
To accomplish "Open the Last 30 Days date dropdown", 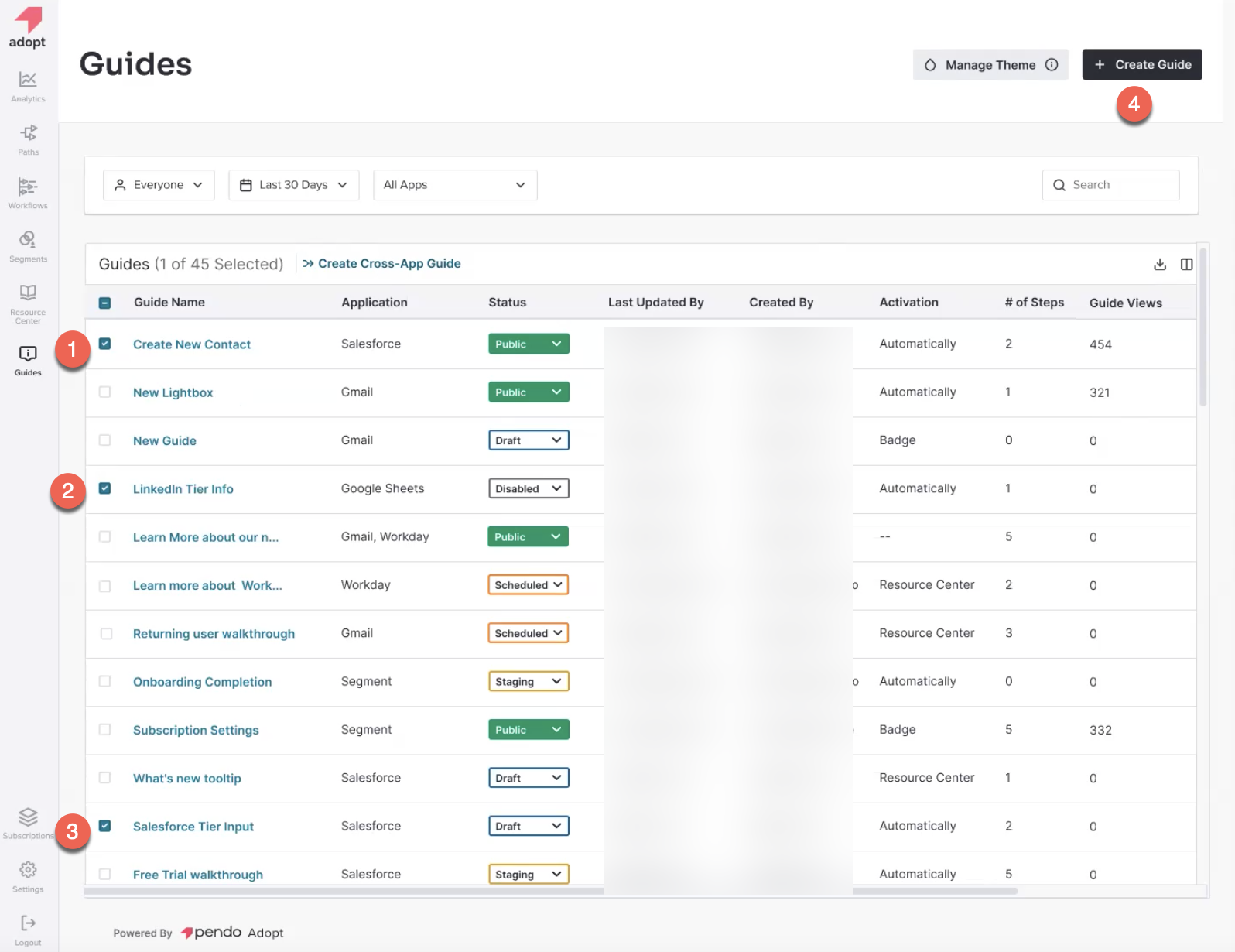I will [294, 185].
